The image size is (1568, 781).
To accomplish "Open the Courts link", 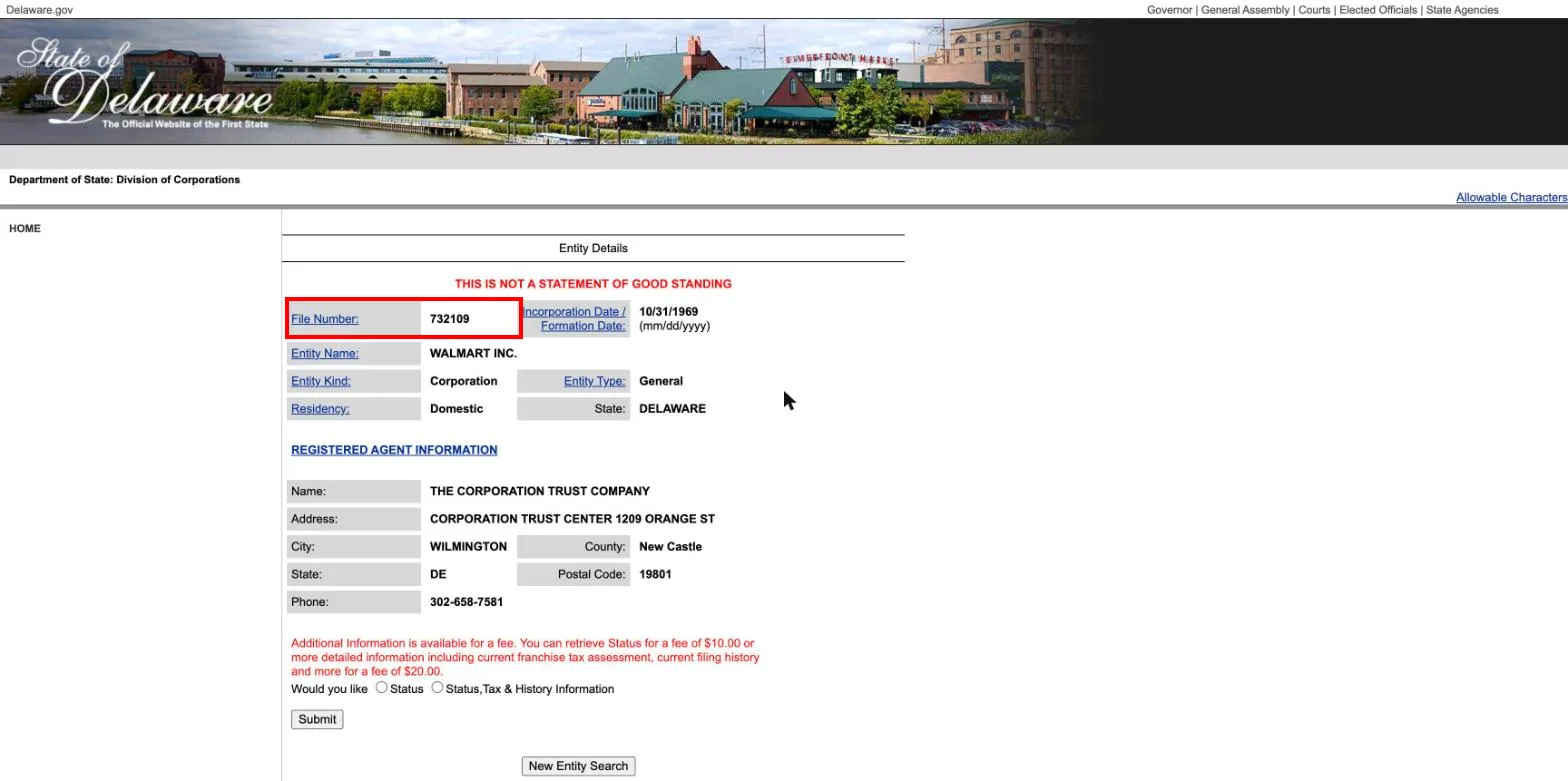I will tap(1314, 10).
